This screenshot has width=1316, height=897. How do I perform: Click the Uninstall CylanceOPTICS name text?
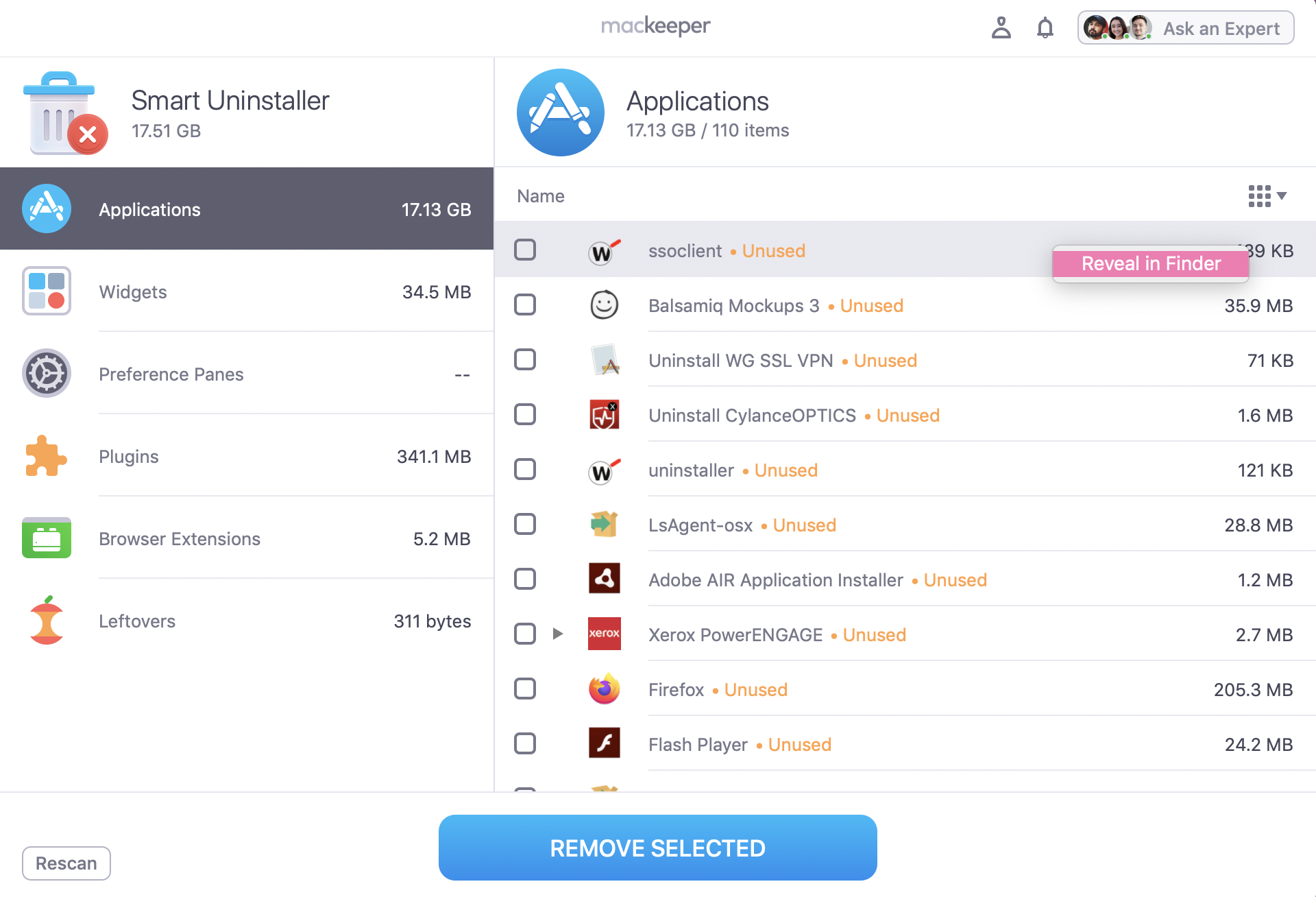point(752,416)
